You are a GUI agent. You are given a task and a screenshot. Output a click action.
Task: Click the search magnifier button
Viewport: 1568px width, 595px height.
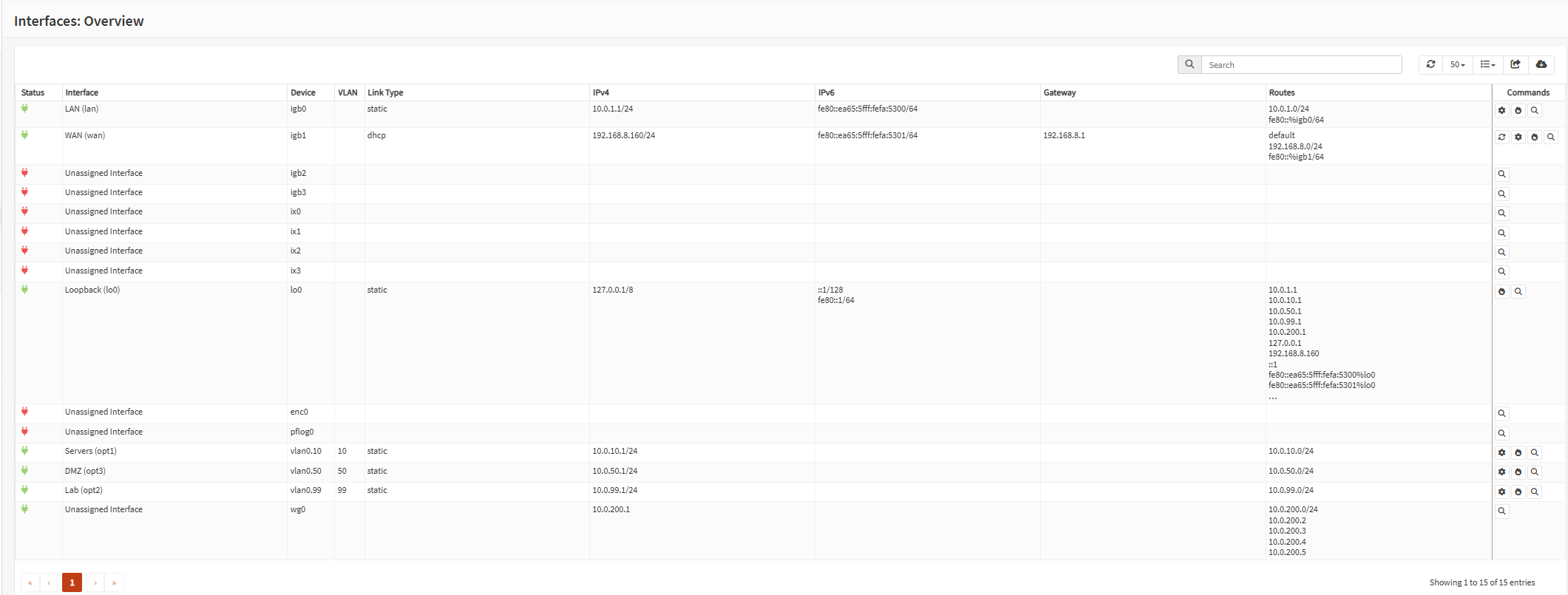pos(1189,65)
